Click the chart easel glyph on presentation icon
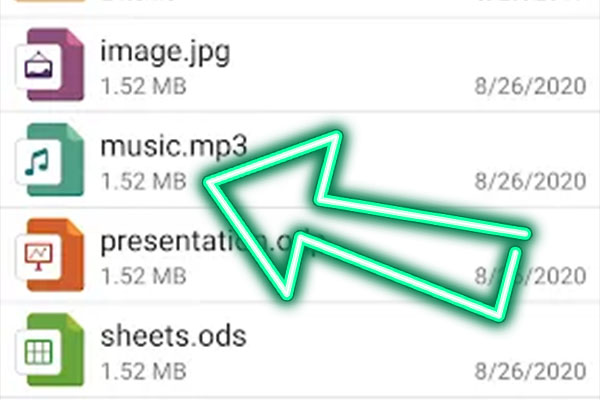600x400 pixels. coord(38,256)
